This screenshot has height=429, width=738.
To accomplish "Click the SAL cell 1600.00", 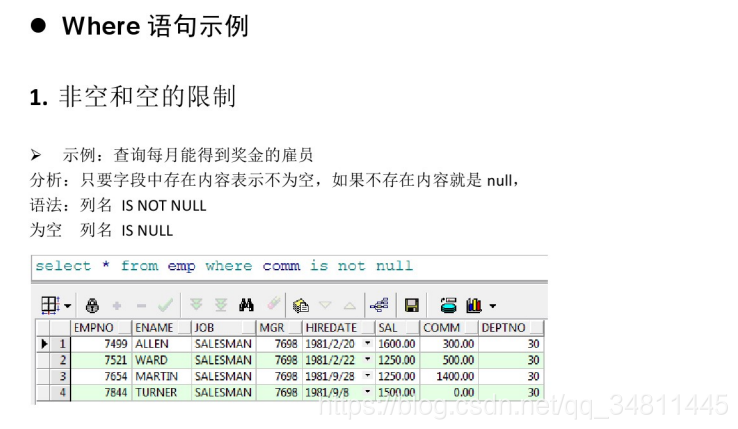I will pyautogui.click(x=397, y=344).
